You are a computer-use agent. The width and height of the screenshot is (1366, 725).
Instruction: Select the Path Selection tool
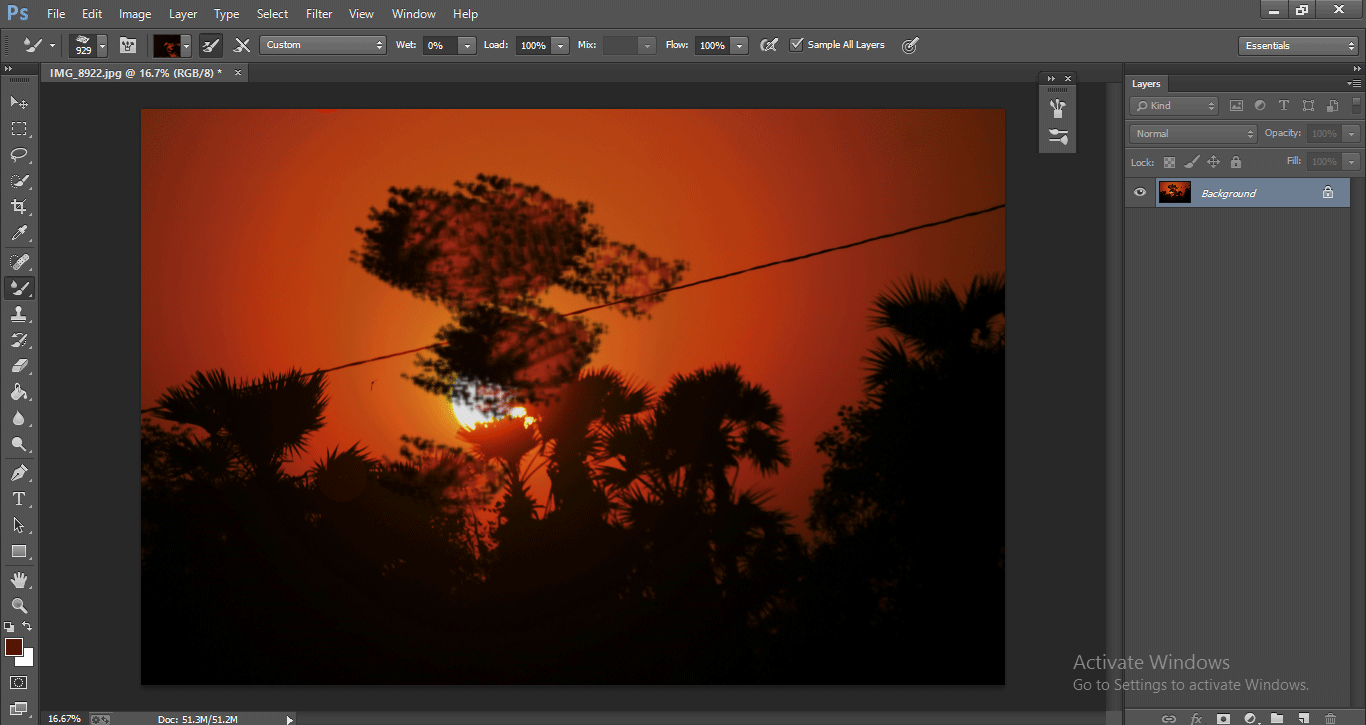pyautogui.click(x=19, y=524)
